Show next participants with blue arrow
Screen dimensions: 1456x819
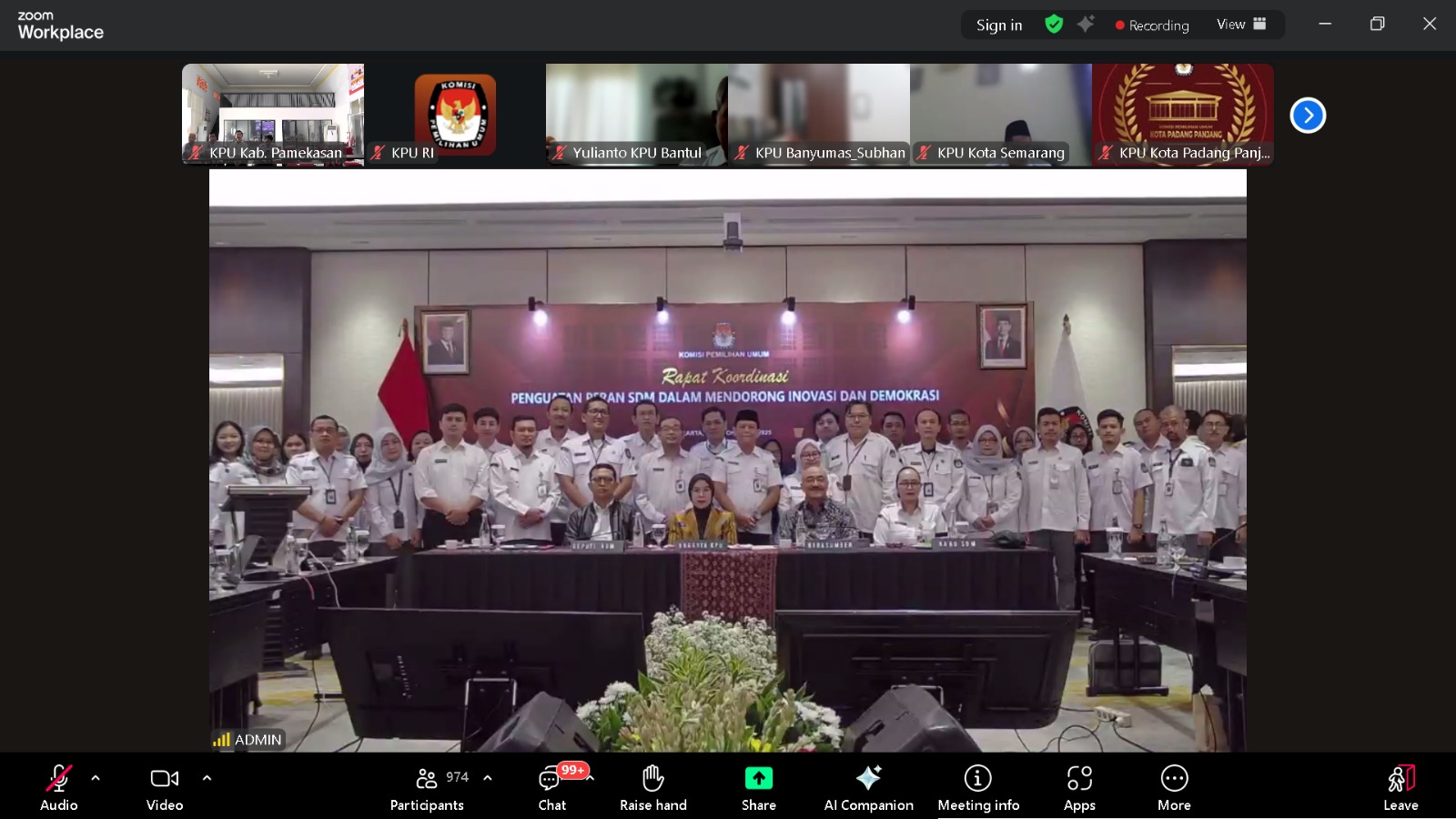point(1308,116)
